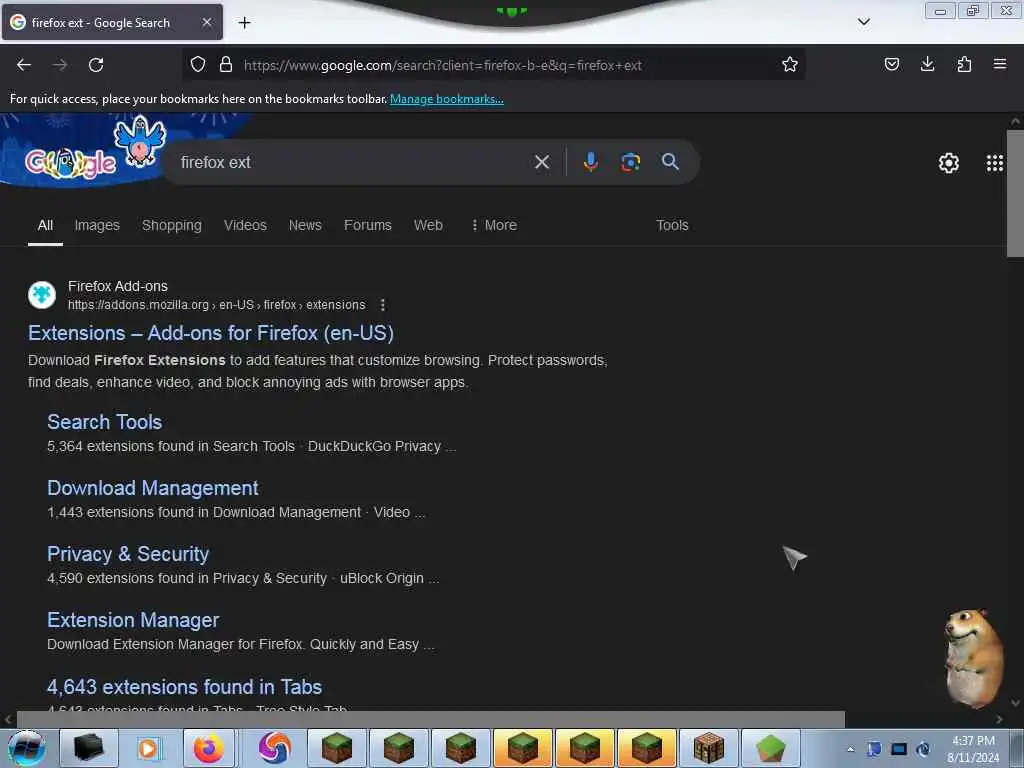Open the Download Management sitelink
1024x768 pixels.
tap(153, 488)
